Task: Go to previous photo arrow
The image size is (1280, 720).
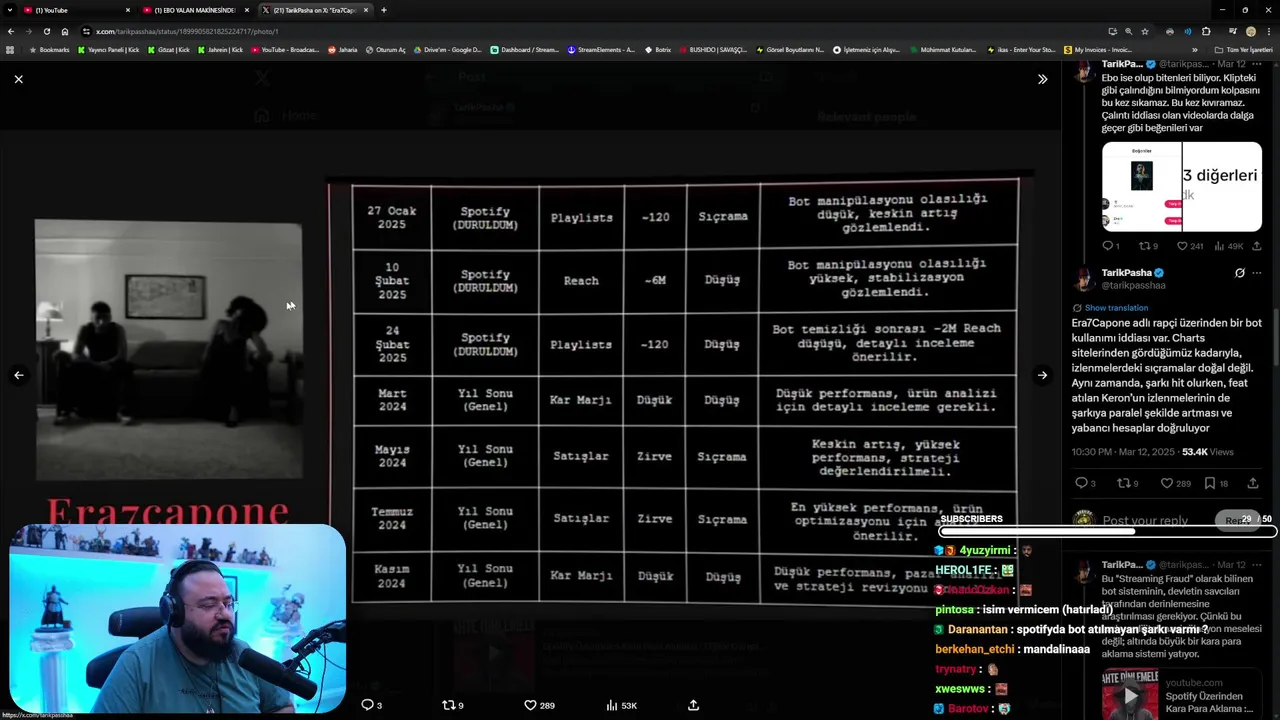Action: point(18,375)
